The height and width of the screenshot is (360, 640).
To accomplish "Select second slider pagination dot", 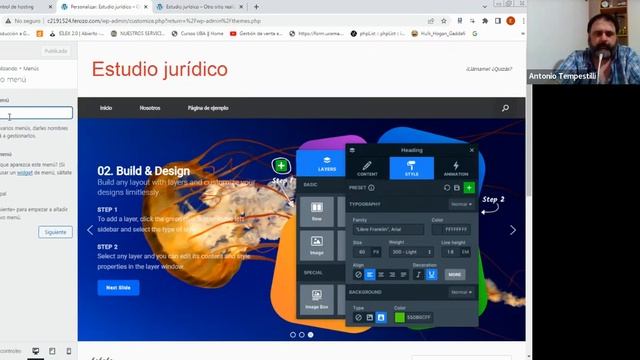I will [x=302, y=335].
